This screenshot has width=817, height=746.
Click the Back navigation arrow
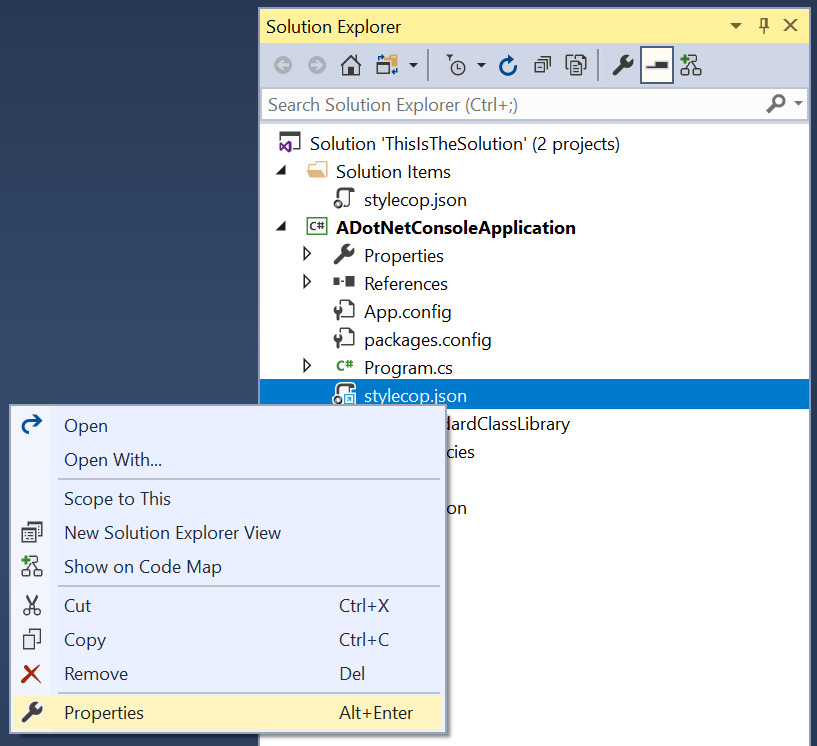(283, 64)
